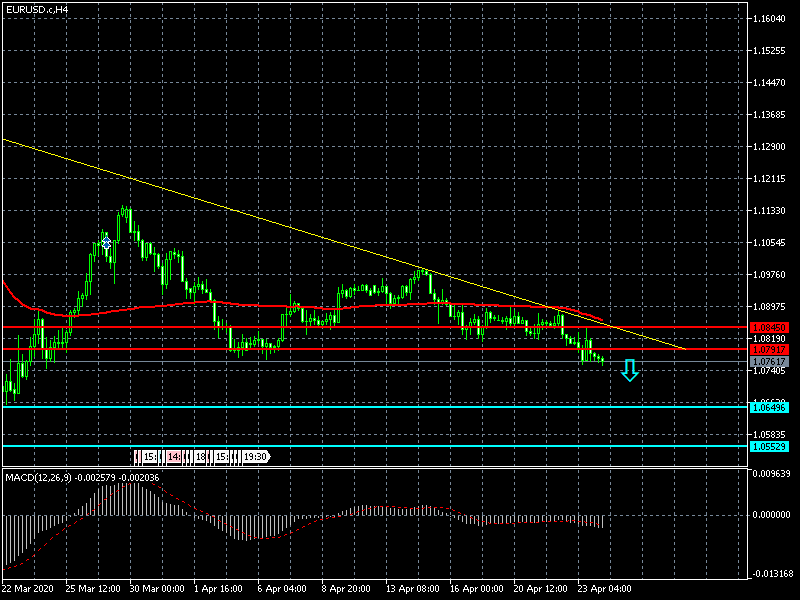Click 1.12900 on the price scale

pos(773,147)
